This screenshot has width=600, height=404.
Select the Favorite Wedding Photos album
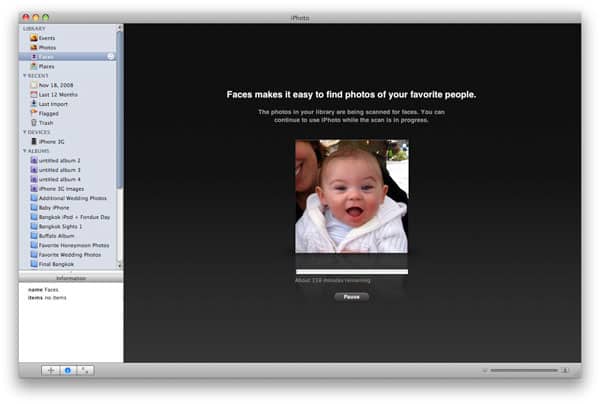click(70, 254)
